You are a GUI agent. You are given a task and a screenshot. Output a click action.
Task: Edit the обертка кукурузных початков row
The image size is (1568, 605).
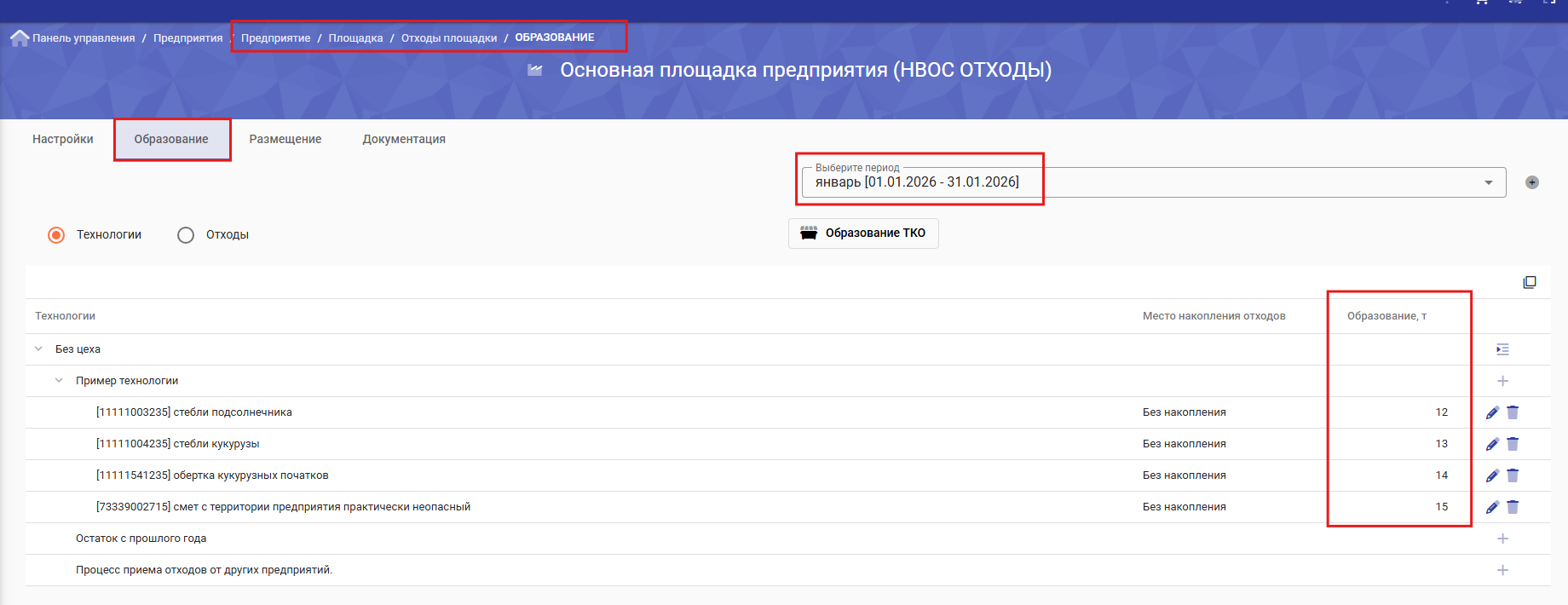point(1492,475)
